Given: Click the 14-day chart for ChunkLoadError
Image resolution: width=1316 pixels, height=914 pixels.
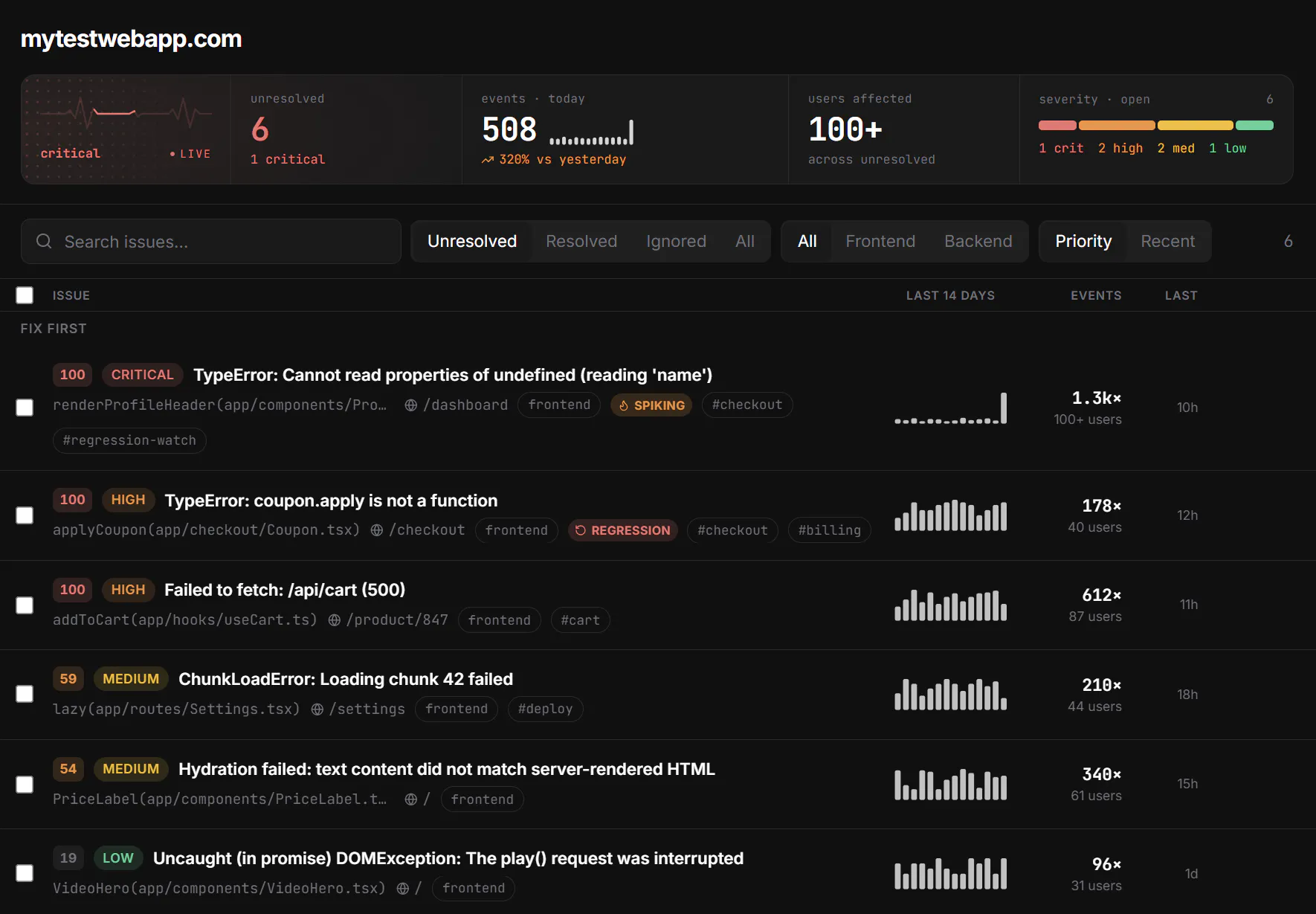Looking at the screenshot, I should point(951,694).
